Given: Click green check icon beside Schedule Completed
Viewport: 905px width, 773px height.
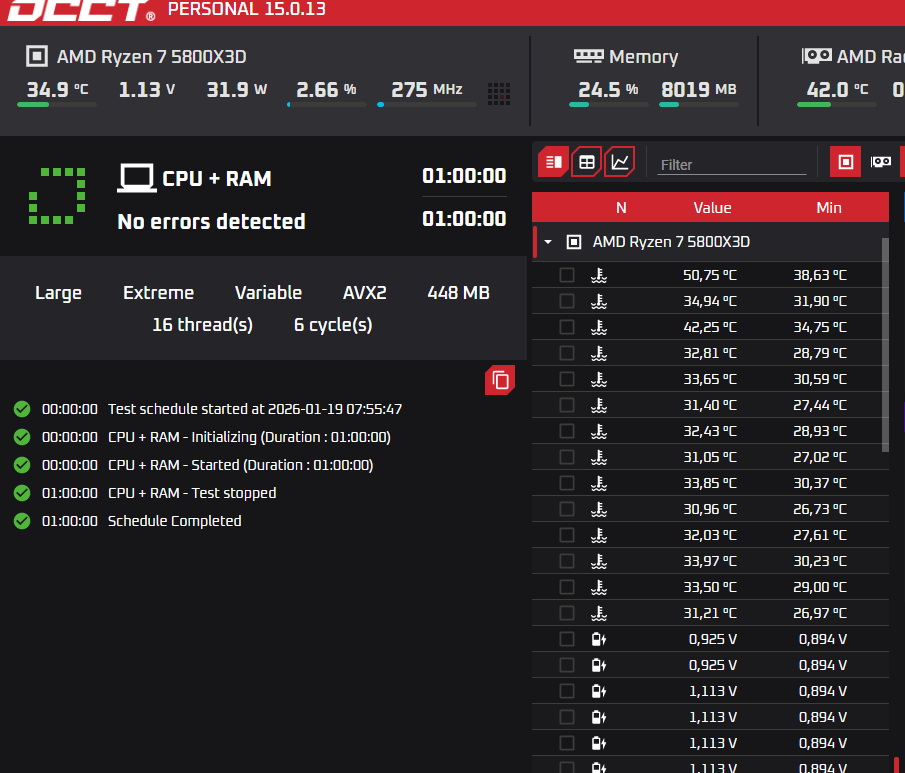Looking at the screenshot, I should pos(22,521).
